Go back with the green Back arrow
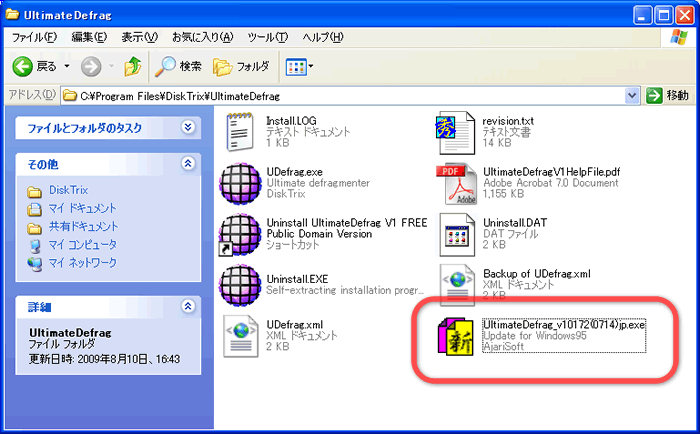This screenshot has width=700, height=434. [22, 67]
